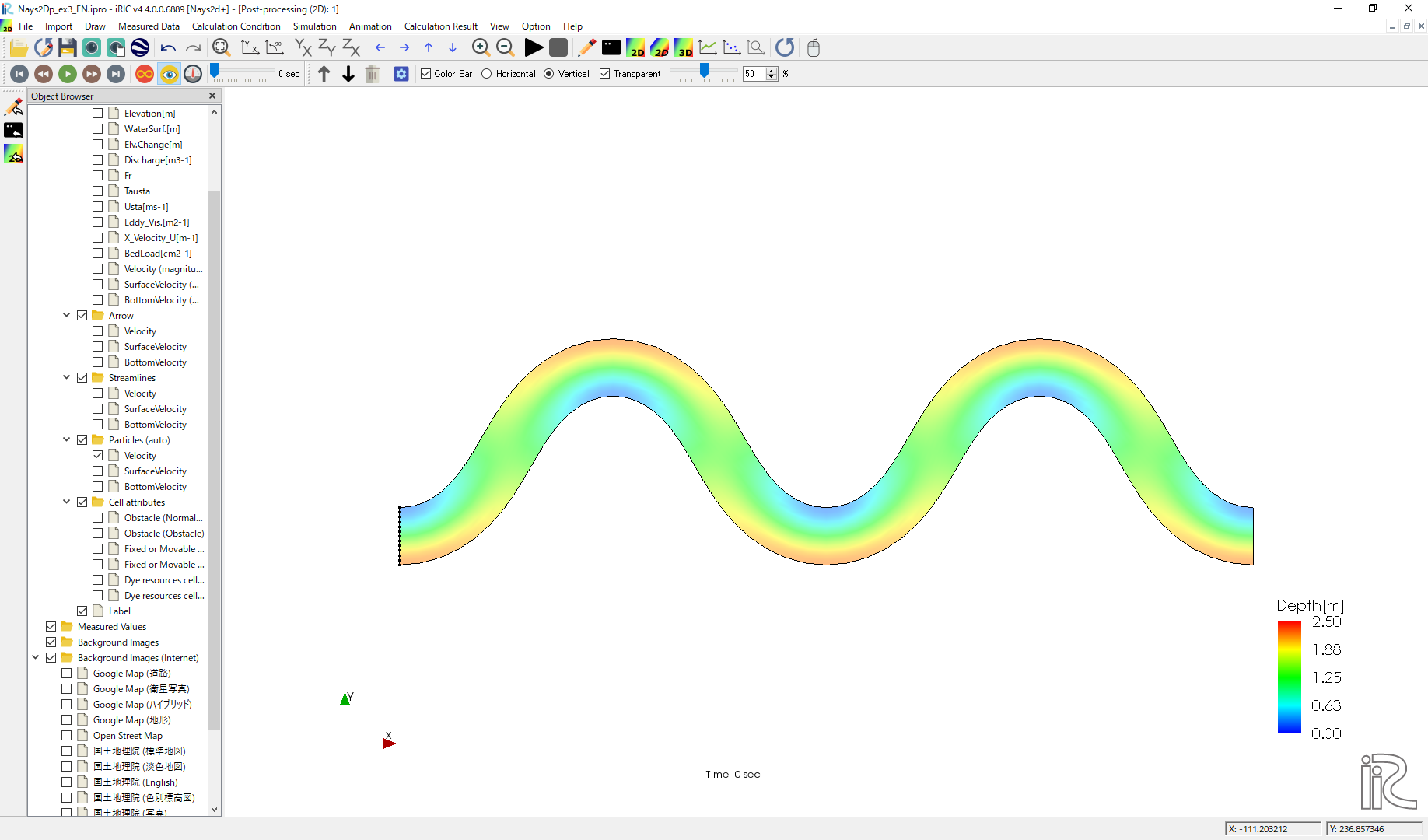Check the WaterSurf.[m] checkbox
This screenshot has height=840, width=1428.
tap(98, 129)
